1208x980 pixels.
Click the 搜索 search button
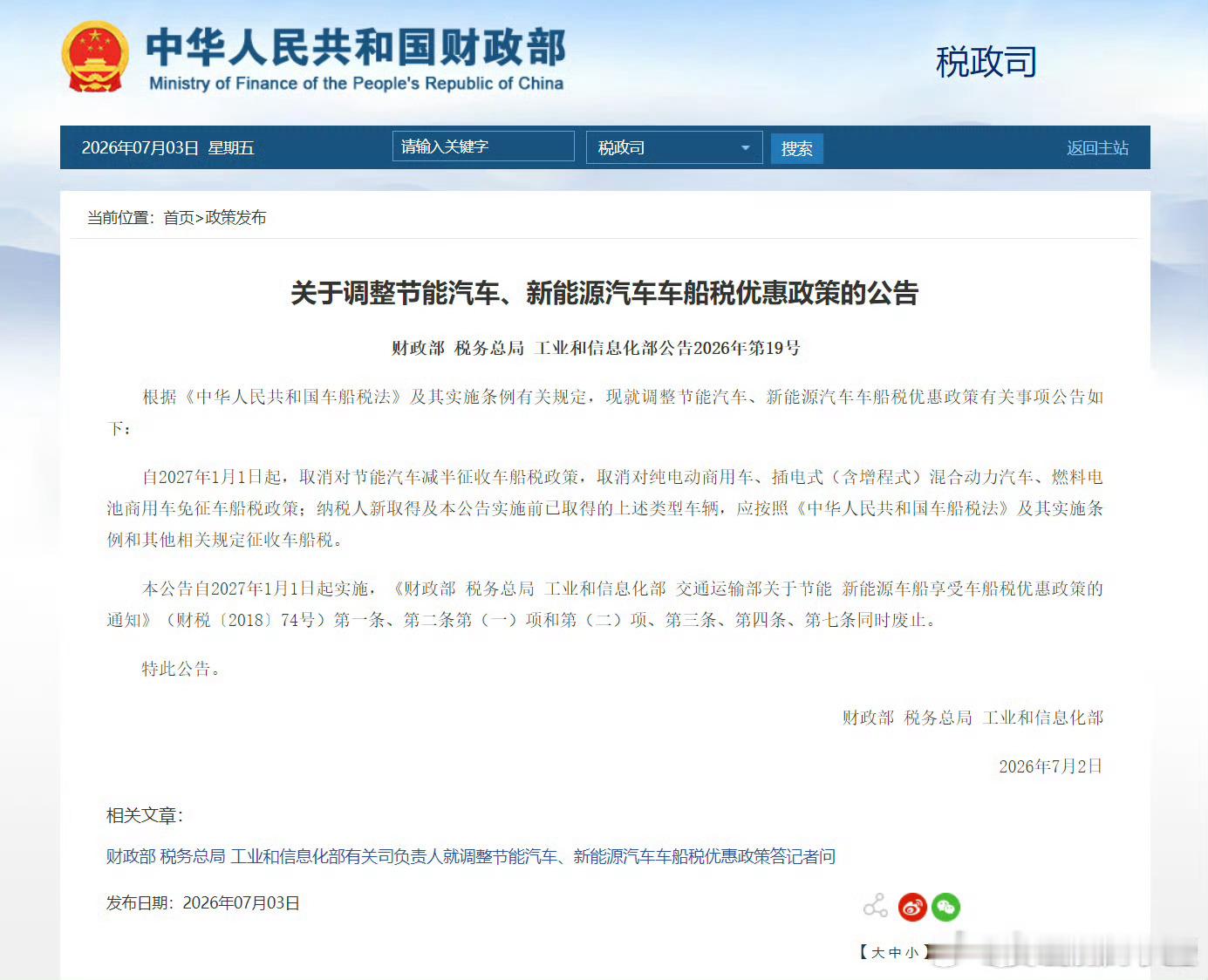[x=797, y=148]
